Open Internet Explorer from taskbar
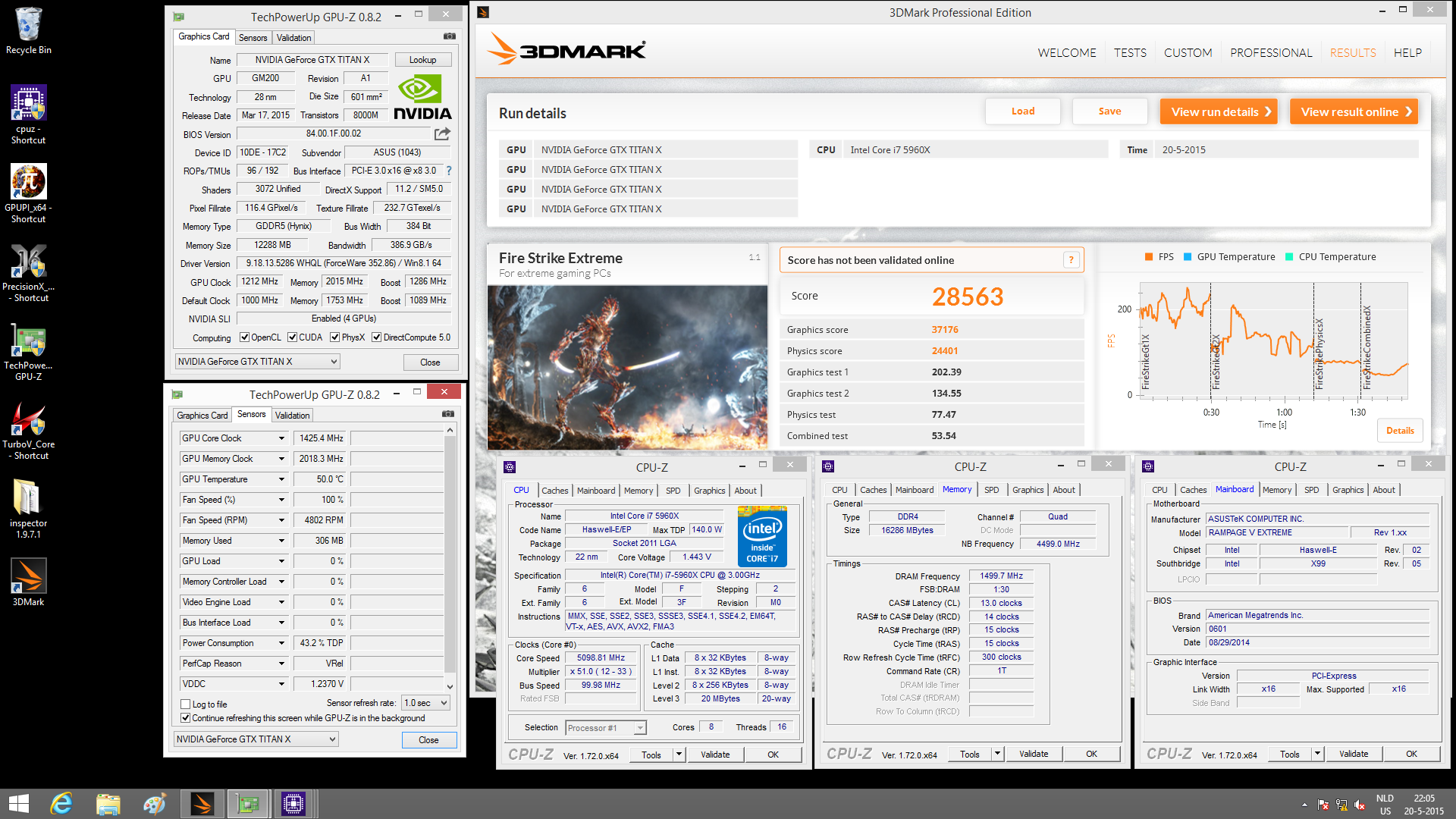The height and width of the screenshot is (819, 1456). [61, 804]
